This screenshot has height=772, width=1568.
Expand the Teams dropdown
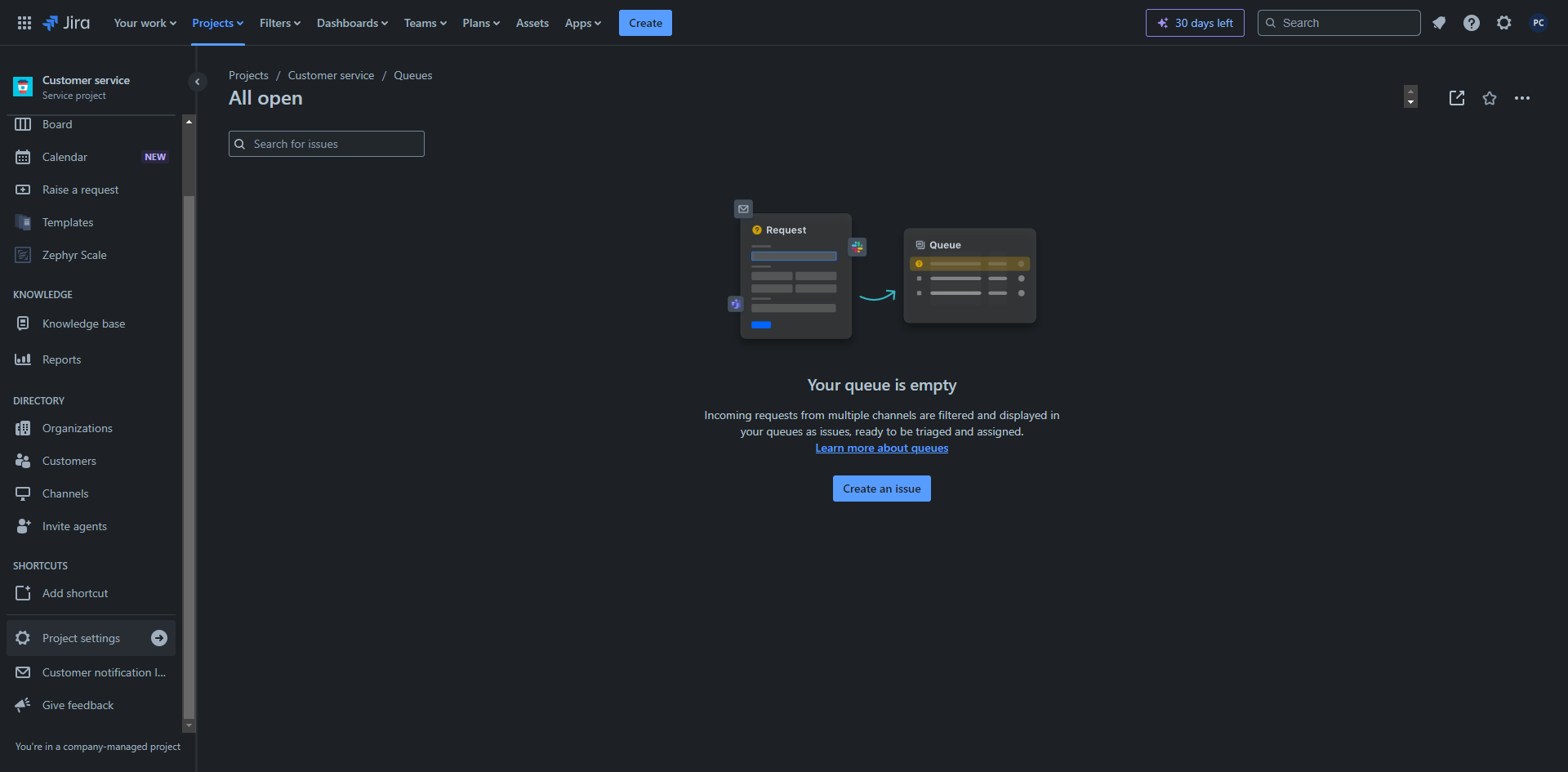[x=425, y=23]
